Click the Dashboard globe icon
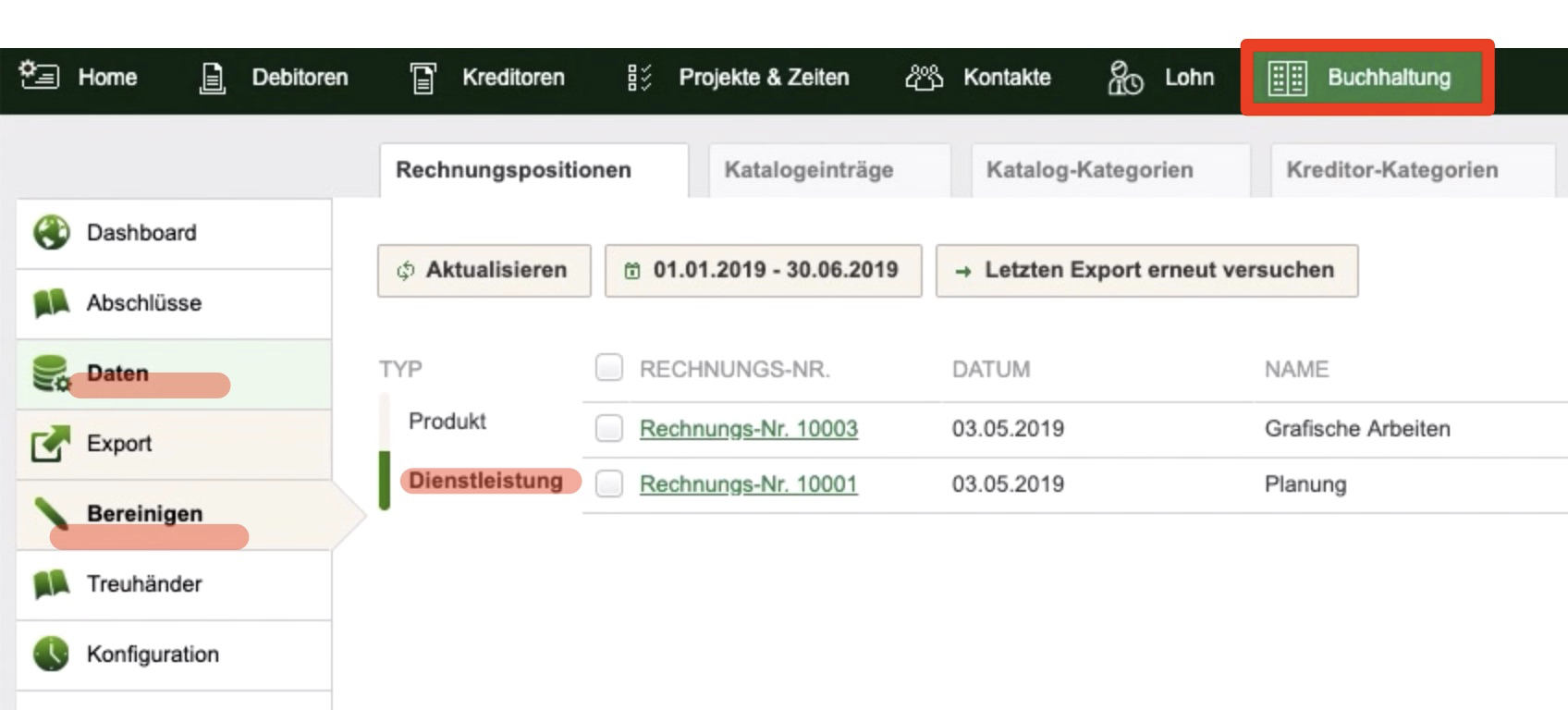This screenshot has width=1568, height=710. click(52, 232)
